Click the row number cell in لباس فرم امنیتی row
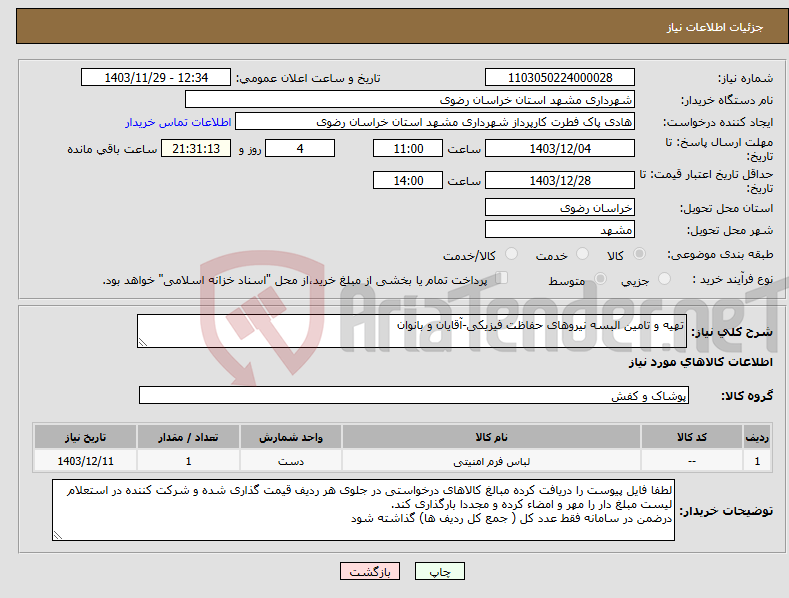The image size is (789, 598). [757, 461]
